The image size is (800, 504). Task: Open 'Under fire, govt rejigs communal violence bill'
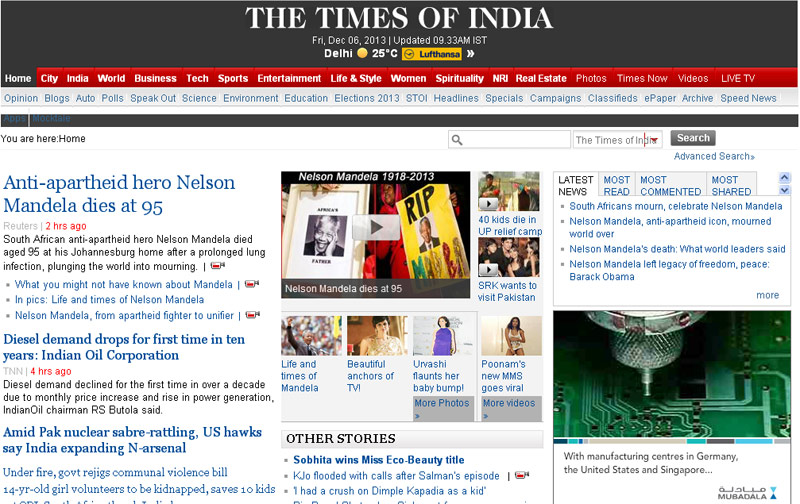click(x=115, y=472)
